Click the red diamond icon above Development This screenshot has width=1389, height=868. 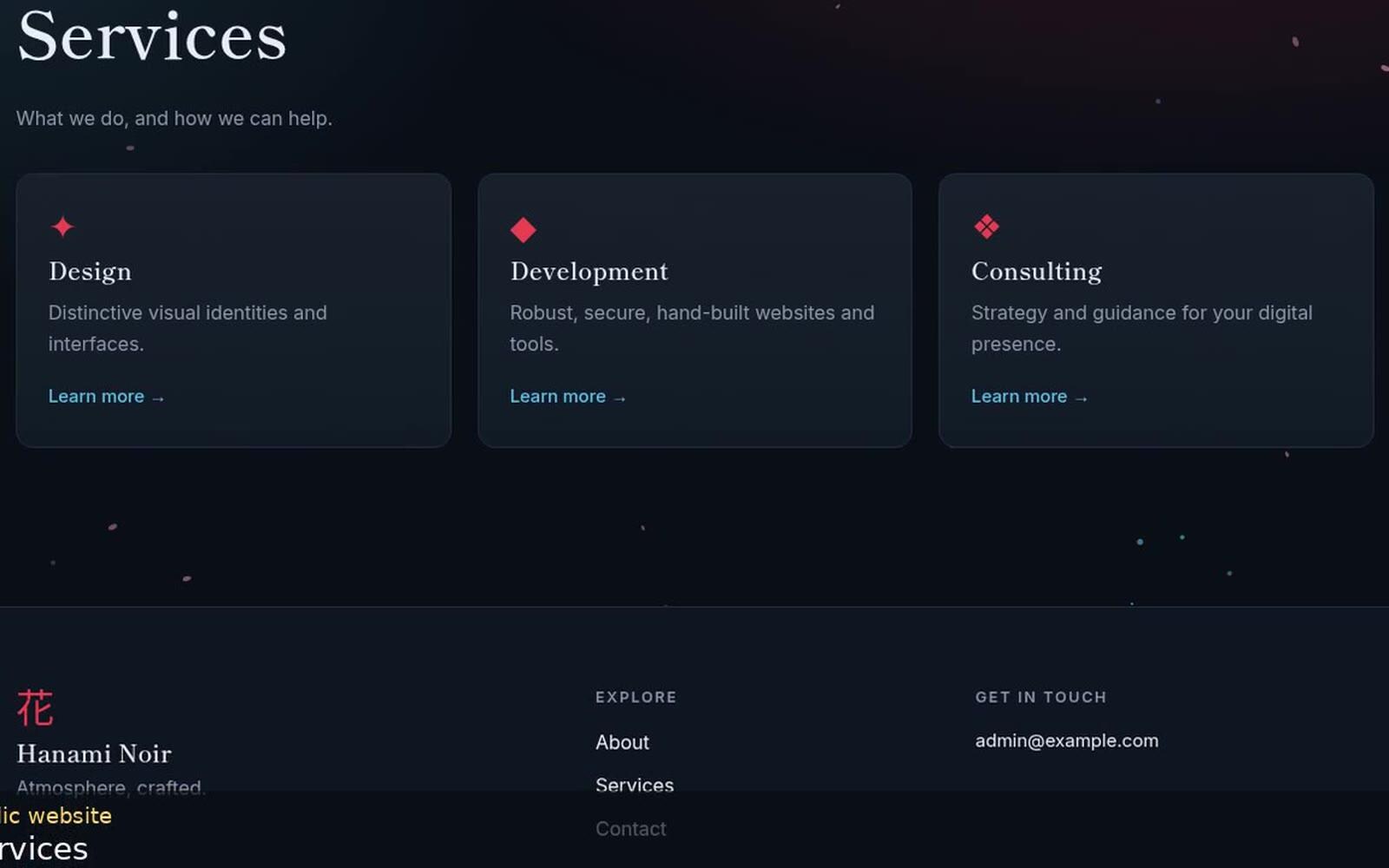coord(523,230)
